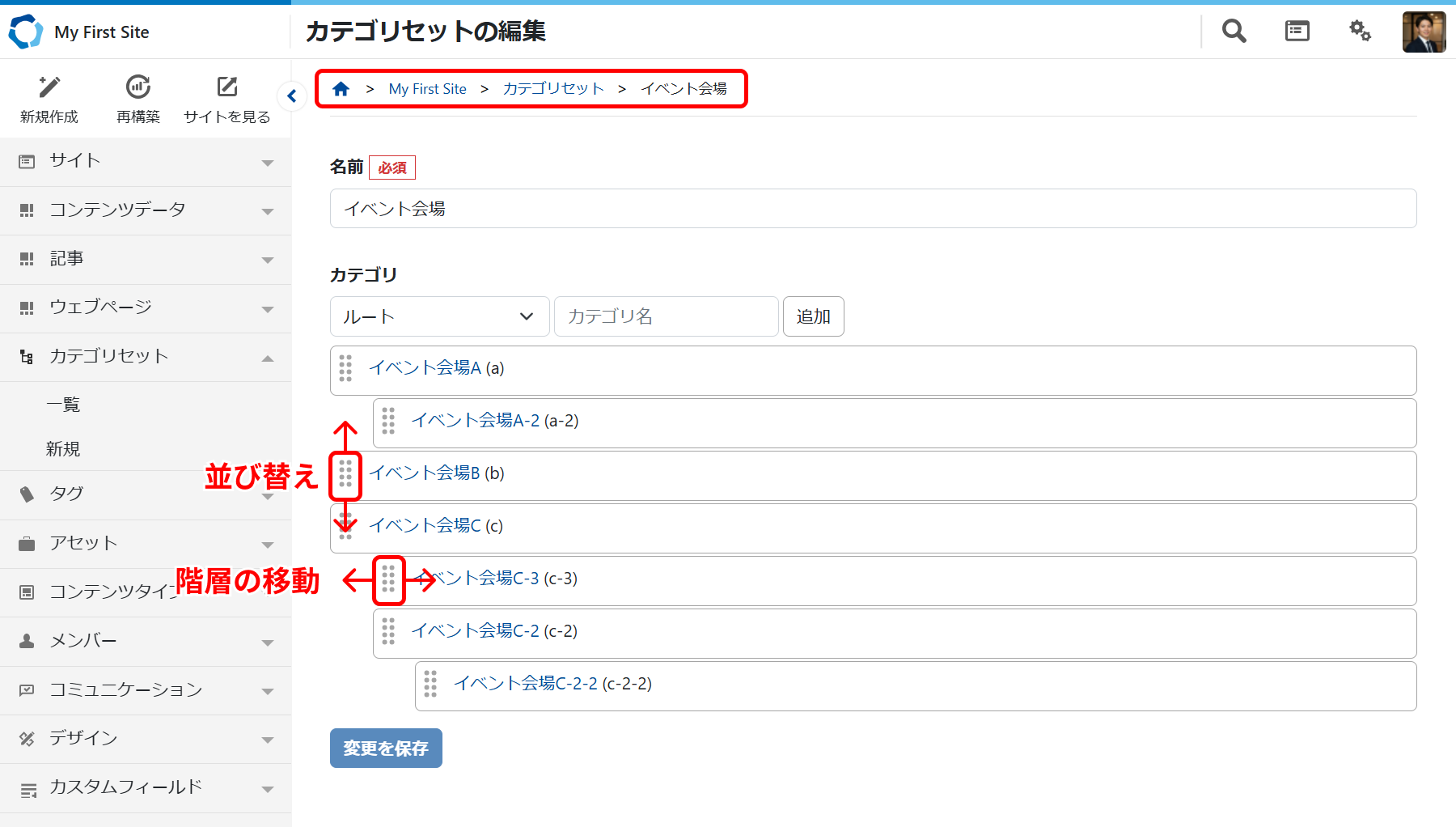This screenshot has width=1456, height=827.
Task: Collapse sidebar with the left chevron button
Action: coord(292,96)
